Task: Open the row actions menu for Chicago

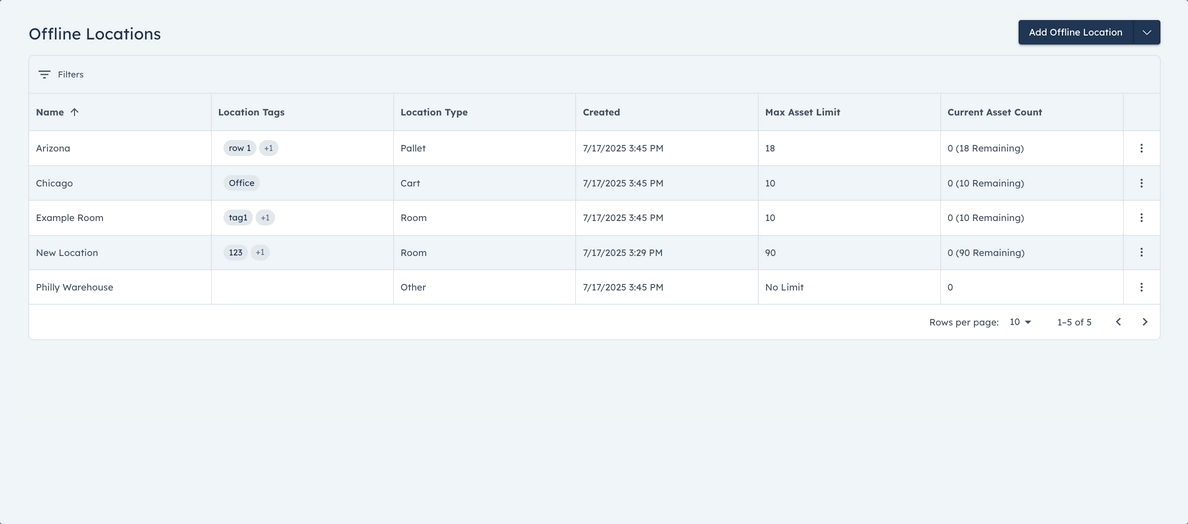Action: (1141, 183)
